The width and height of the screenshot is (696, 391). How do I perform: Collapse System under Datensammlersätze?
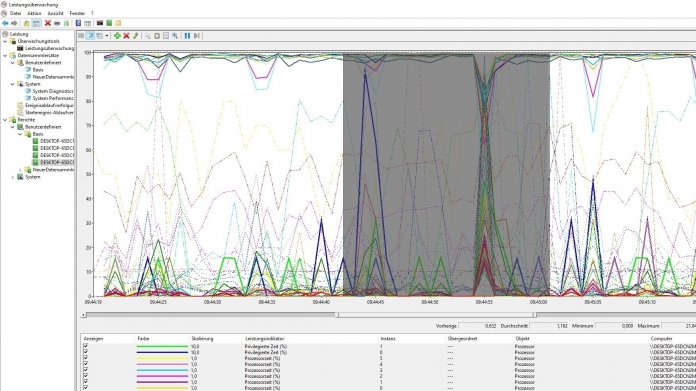[x=12, y=84]
